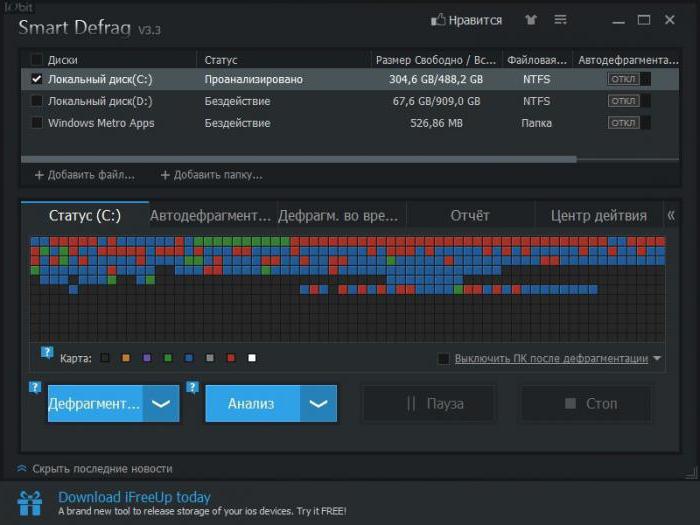Image resolution: width=700 pixels, height=525 pixels.
Task: Open Download iFreeUp today link
Action: (134, 497)
